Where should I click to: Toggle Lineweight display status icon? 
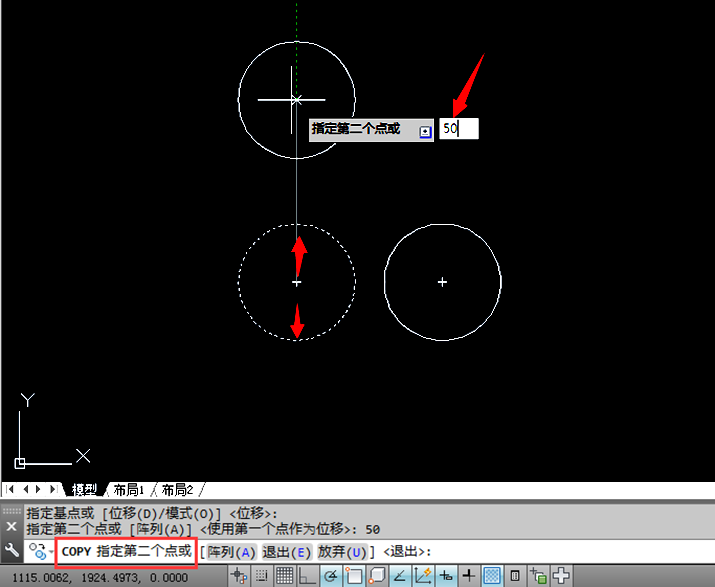click(x=469, y=576)
